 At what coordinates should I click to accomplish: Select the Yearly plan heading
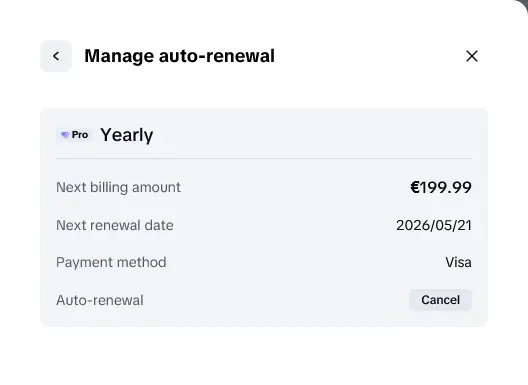point(127,135)
